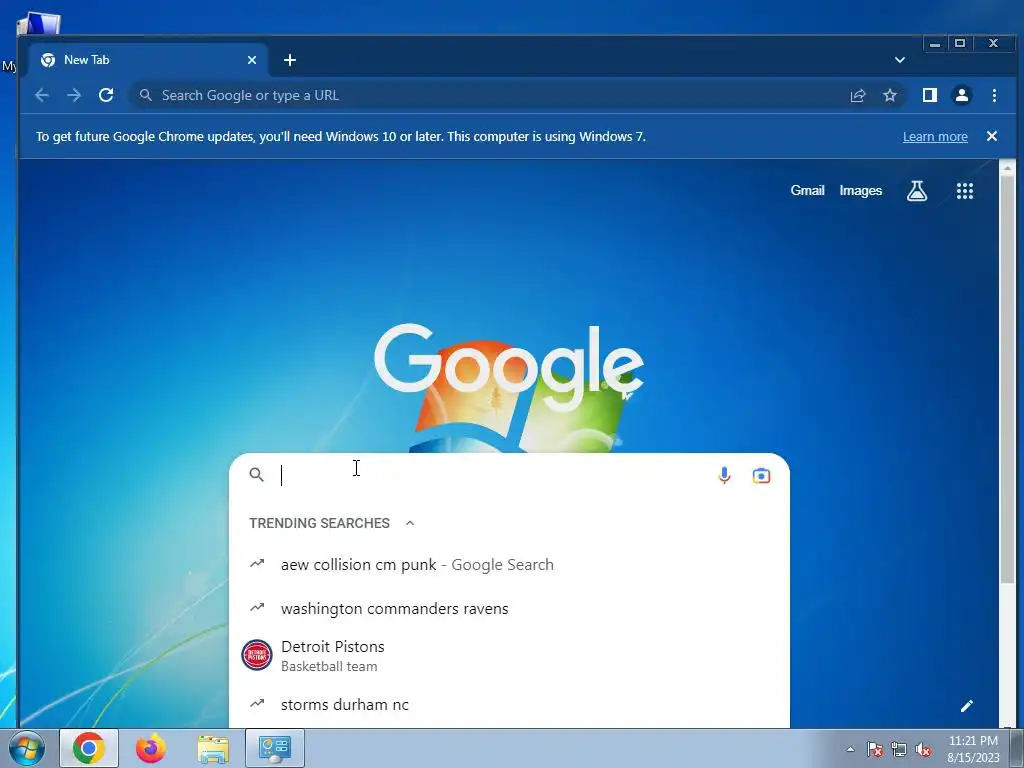Click the search magnifier in search box
The width and height of the screenshot is (1024, 768).
pos(257,475)
